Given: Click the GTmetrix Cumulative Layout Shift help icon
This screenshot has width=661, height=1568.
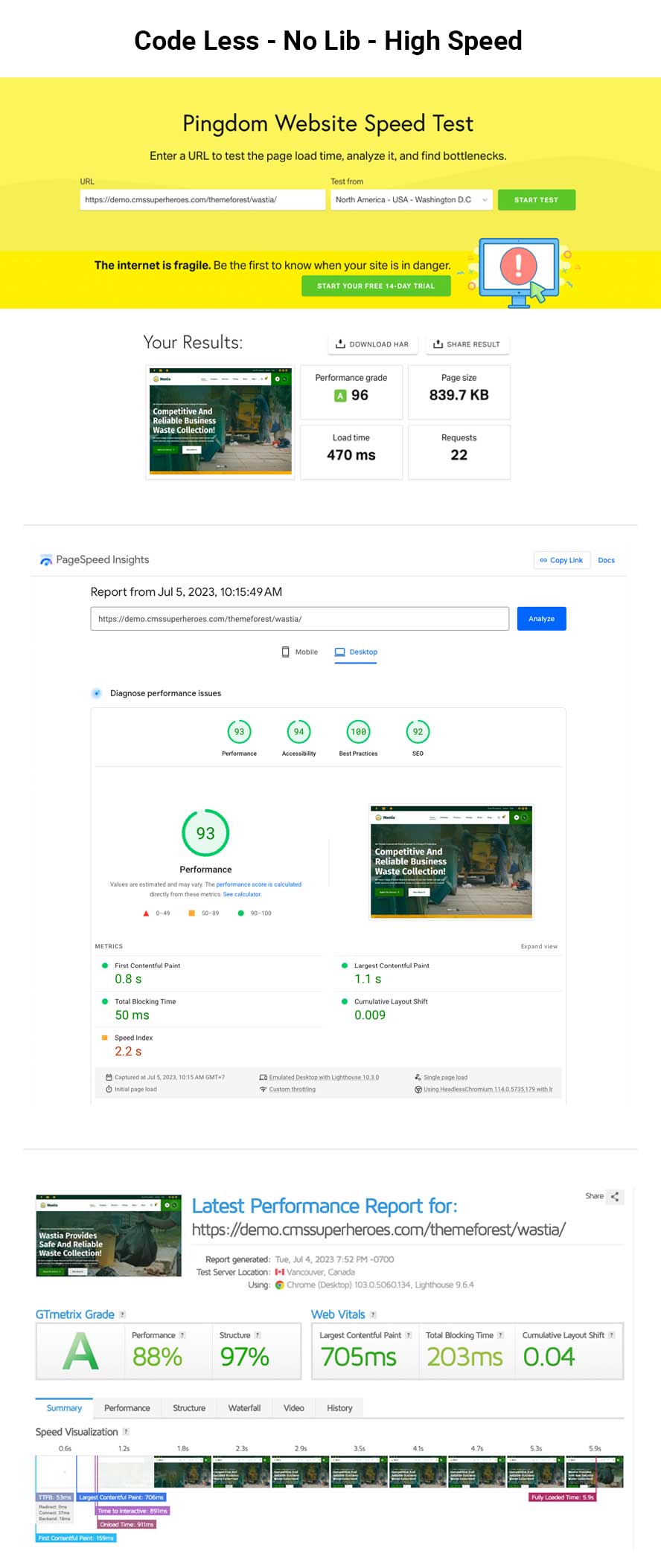Looking at the screenshot, I should click(611, 1335).
